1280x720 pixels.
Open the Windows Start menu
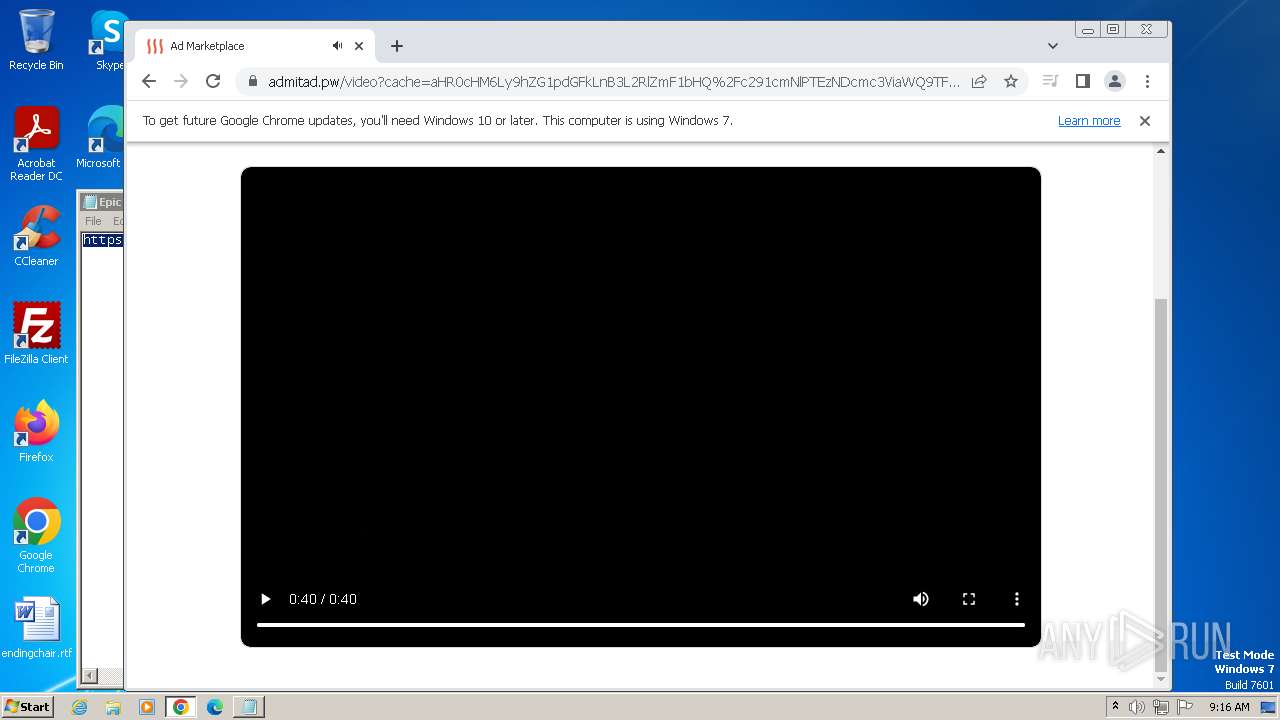pos(27,706)
